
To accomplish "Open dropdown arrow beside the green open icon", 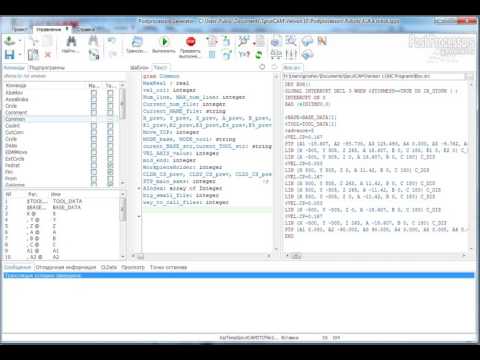I will pos(20,41).
